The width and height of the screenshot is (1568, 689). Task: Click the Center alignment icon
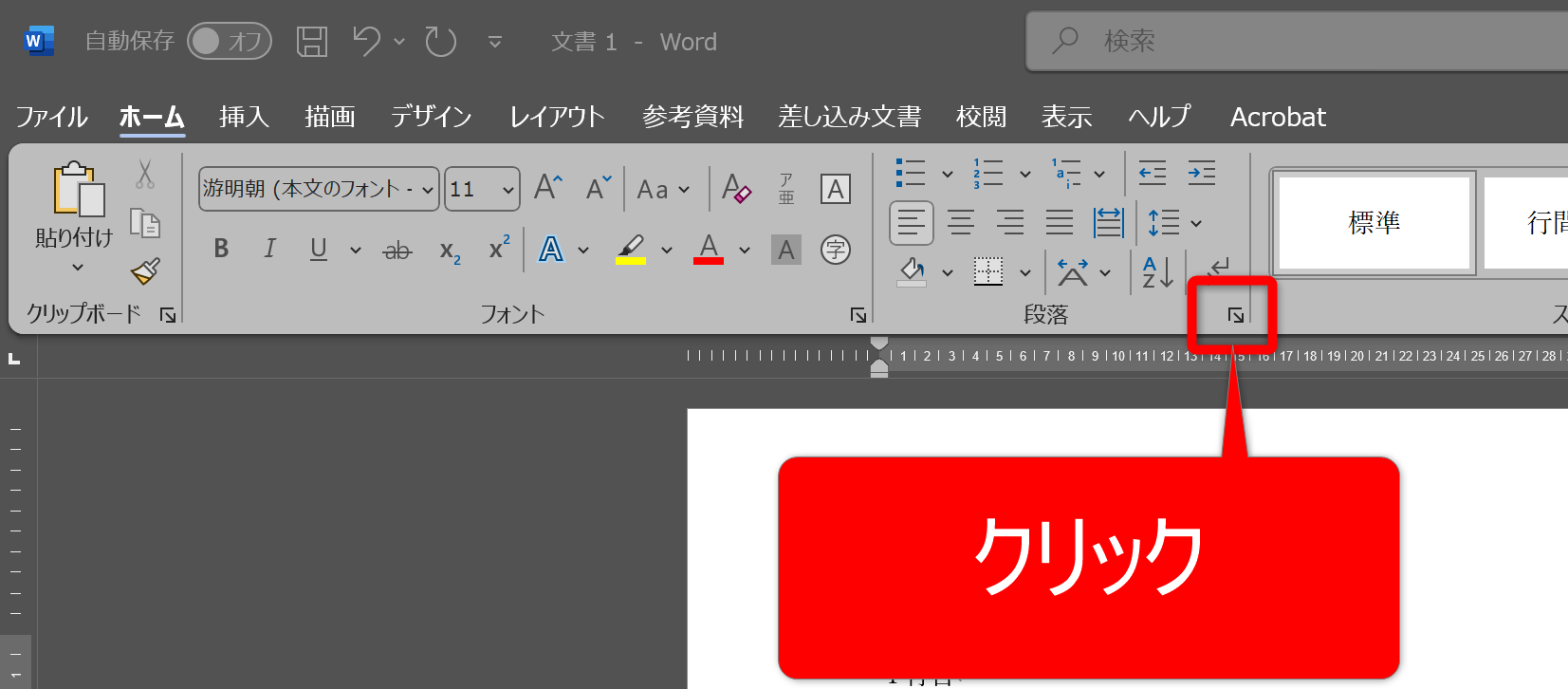coord(961,223)
